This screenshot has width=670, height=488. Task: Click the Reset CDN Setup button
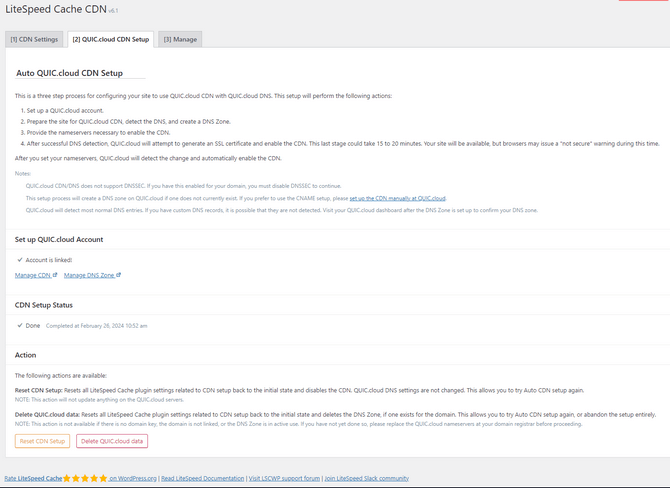(42, 441)
